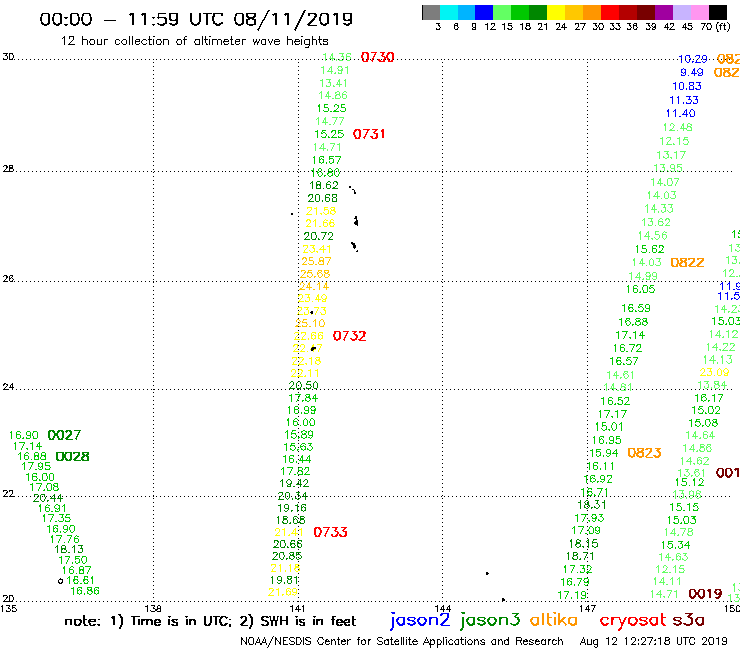Click the 23.41 wave height value
Image resolution: width=740 pixels, height=650 pixels.
pyautogui.click(x=317, y=249)
